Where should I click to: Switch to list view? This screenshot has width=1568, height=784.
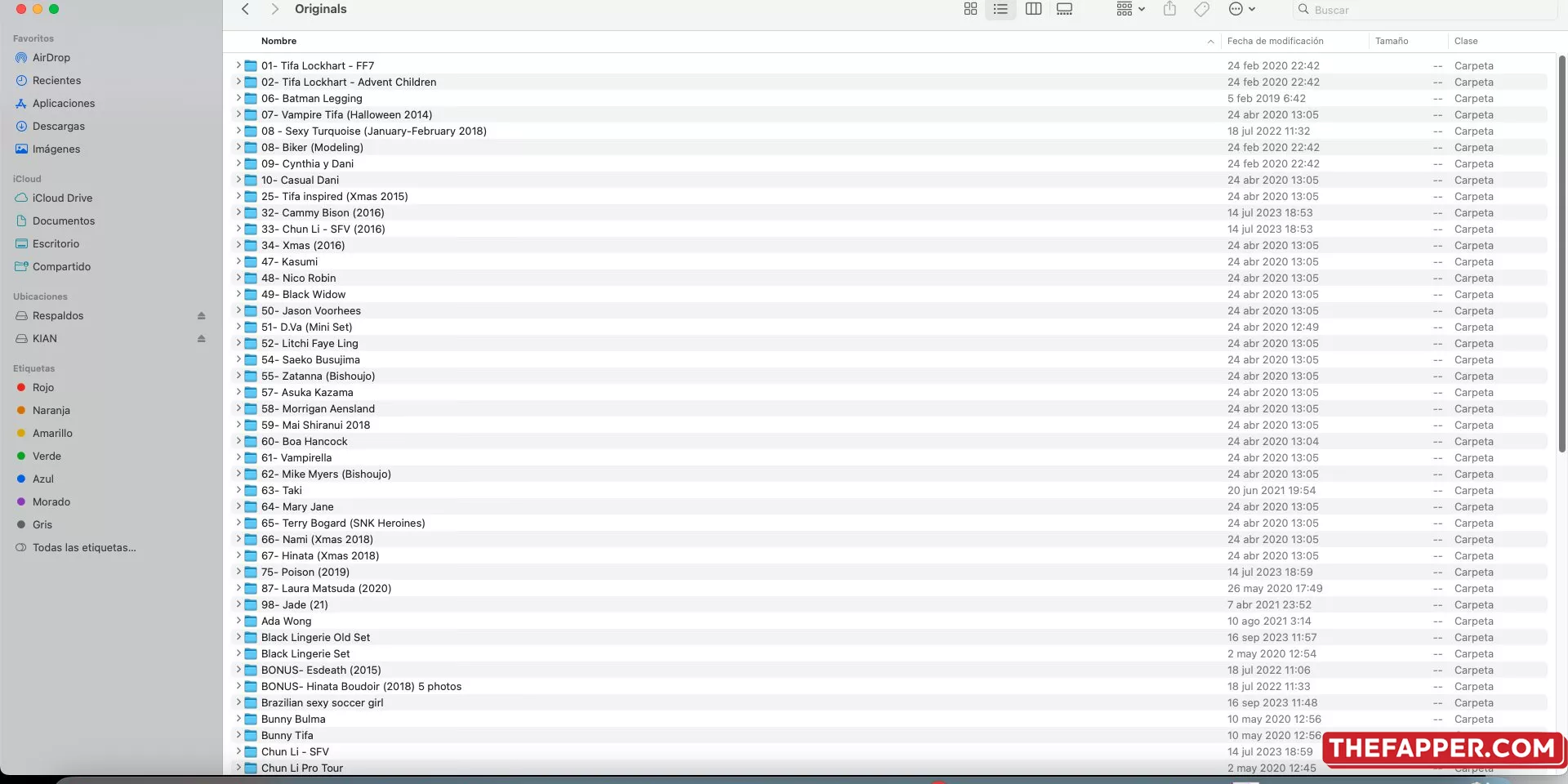click(x=1000, y=9)
